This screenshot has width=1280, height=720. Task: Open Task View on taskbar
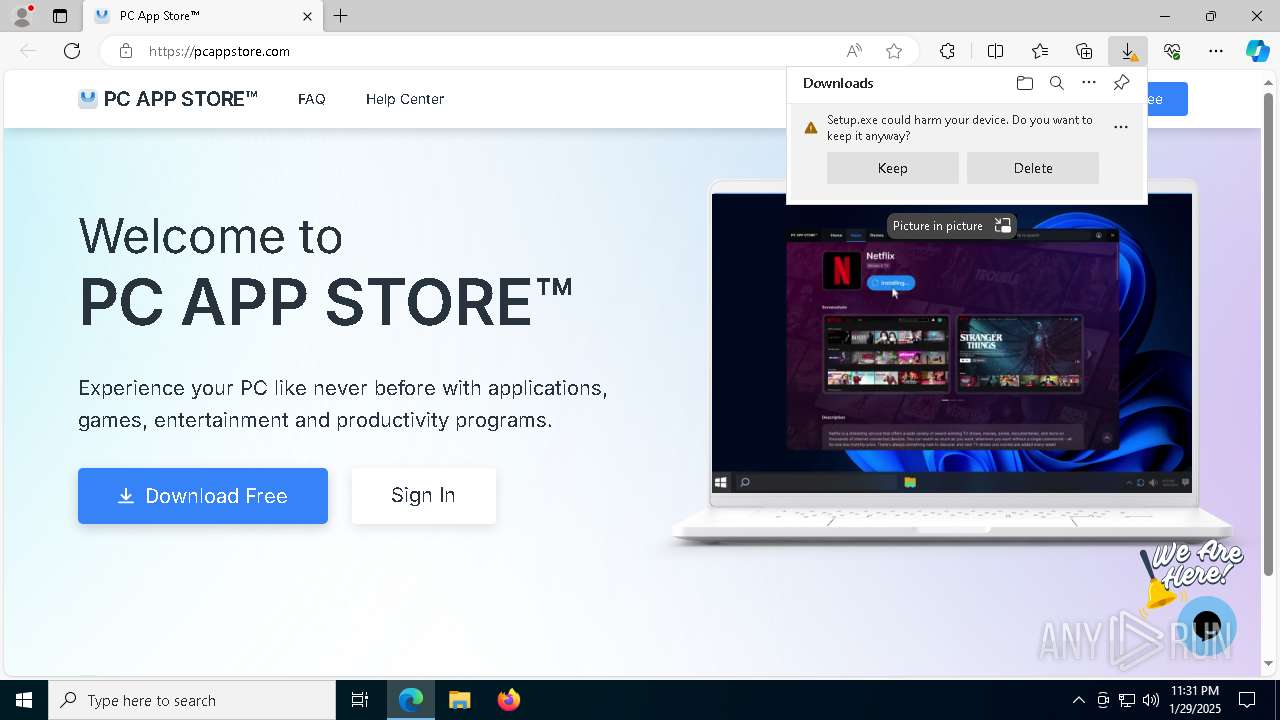(x=360, y=700)
